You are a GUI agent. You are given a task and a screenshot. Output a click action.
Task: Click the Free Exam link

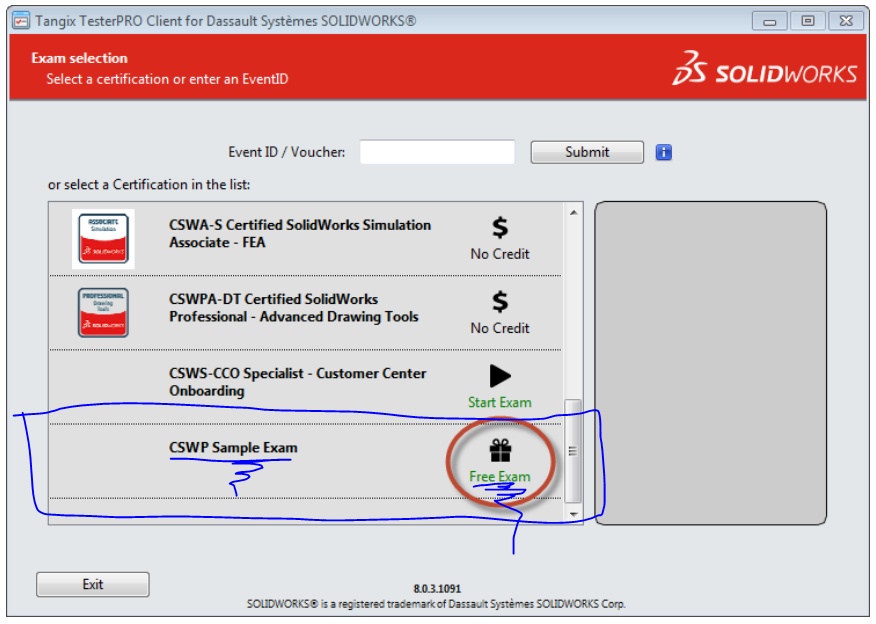pyautogui.click(x=500, y=477)
